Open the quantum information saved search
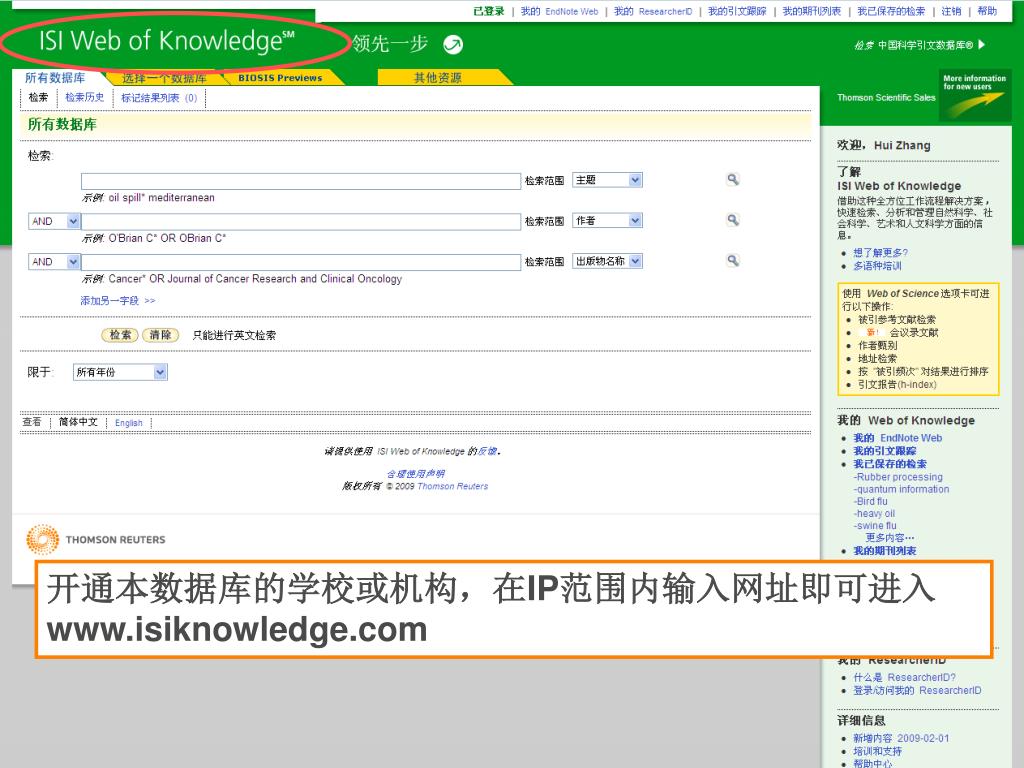The width and height of the screenshot is (1024, 768). click(901, 489)
